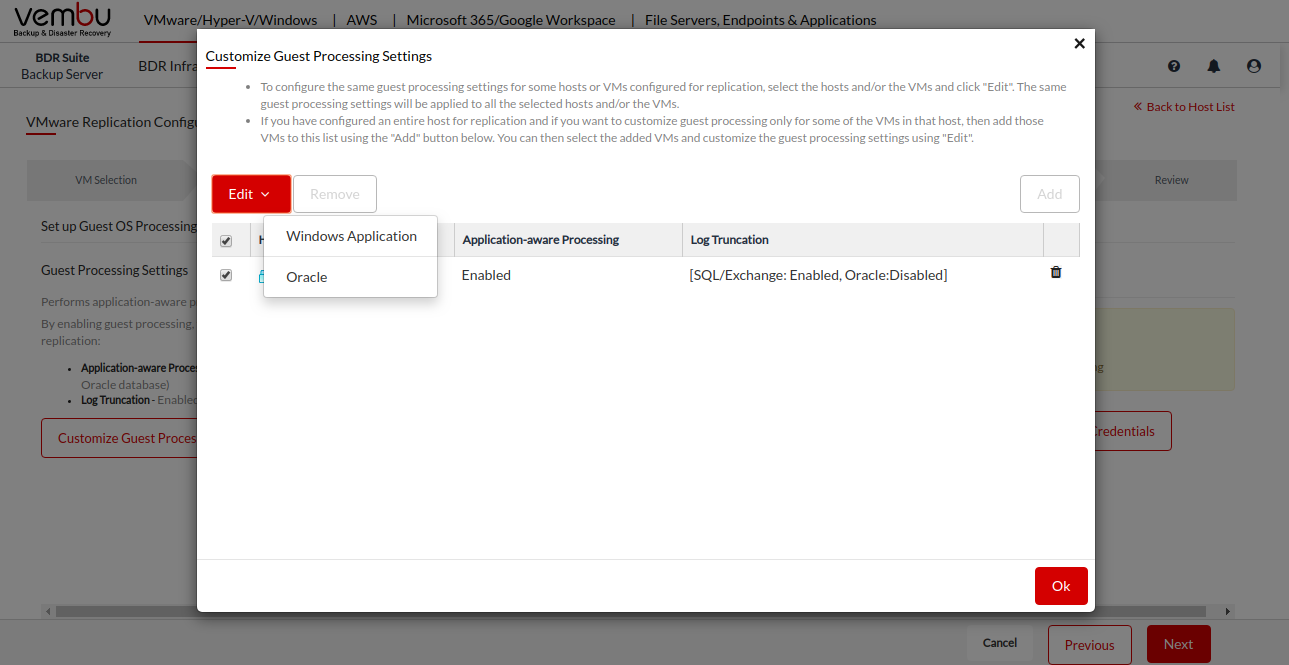This screenshot has width=1289, height=665.
Task: Click the horizontal scrollbar right arrow
Action: pyautogui.click(x=1228, y=611)
